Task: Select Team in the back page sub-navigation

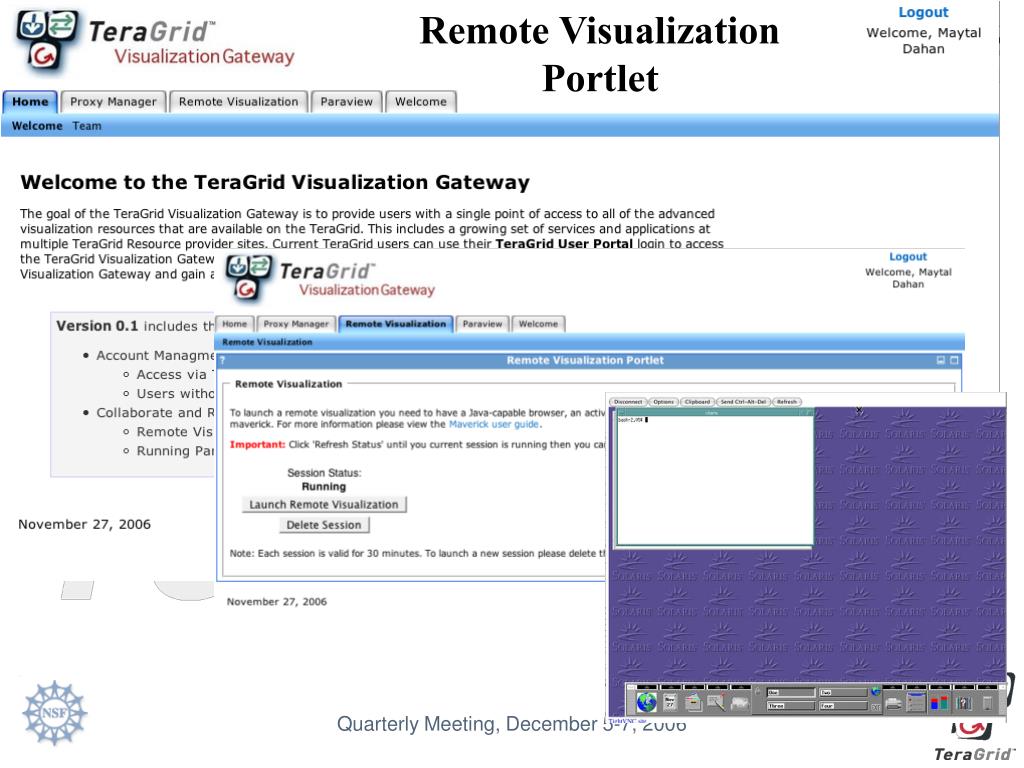Action: (x=87, y=126)
